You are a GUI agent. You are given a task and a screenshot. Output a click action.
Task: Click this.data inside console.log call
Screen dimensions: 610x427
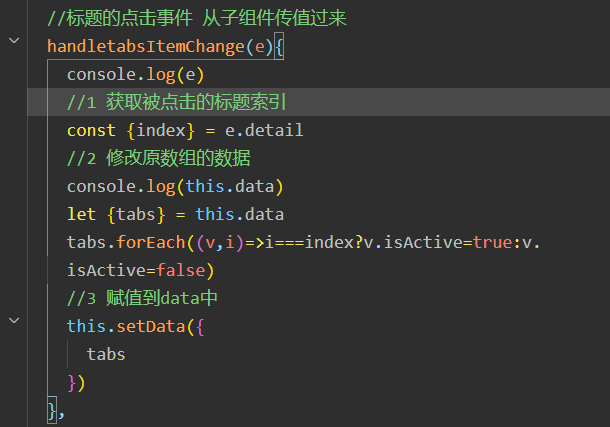tap(230, 186)
